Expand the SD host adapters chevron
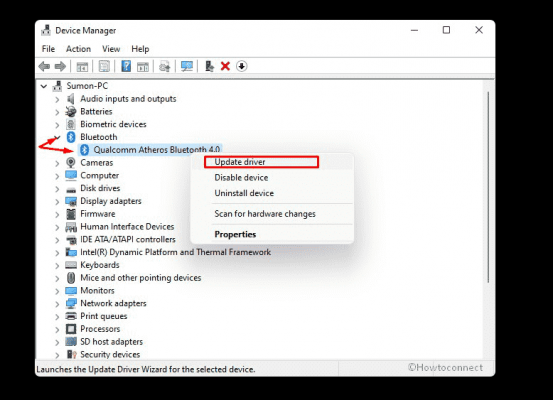The height and width of the screenshot is (400, 553). 57,342
